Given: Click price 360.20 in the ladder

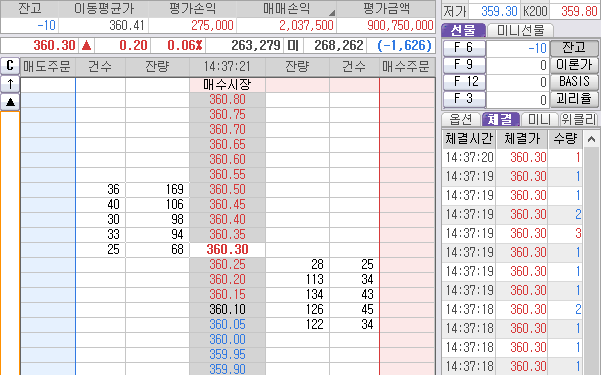Looking at the screenshot, I should click(x=227, y=280).
